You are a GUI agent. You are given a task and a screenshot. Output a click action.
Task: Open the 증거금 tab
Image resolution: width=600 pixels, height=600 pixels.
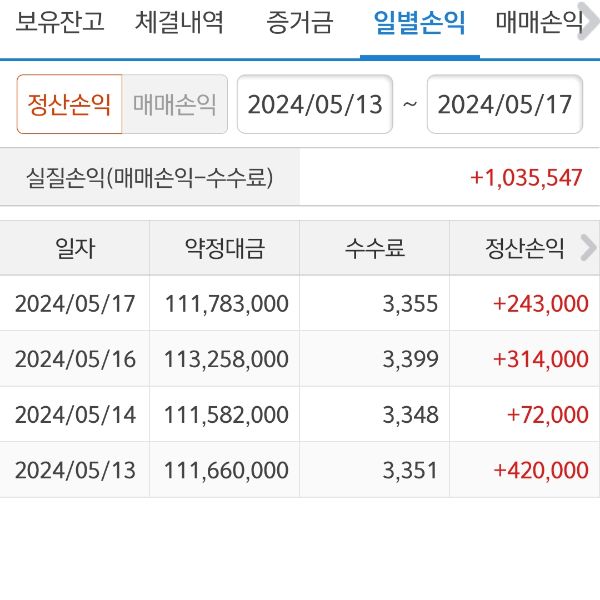[x=299, y=22]
